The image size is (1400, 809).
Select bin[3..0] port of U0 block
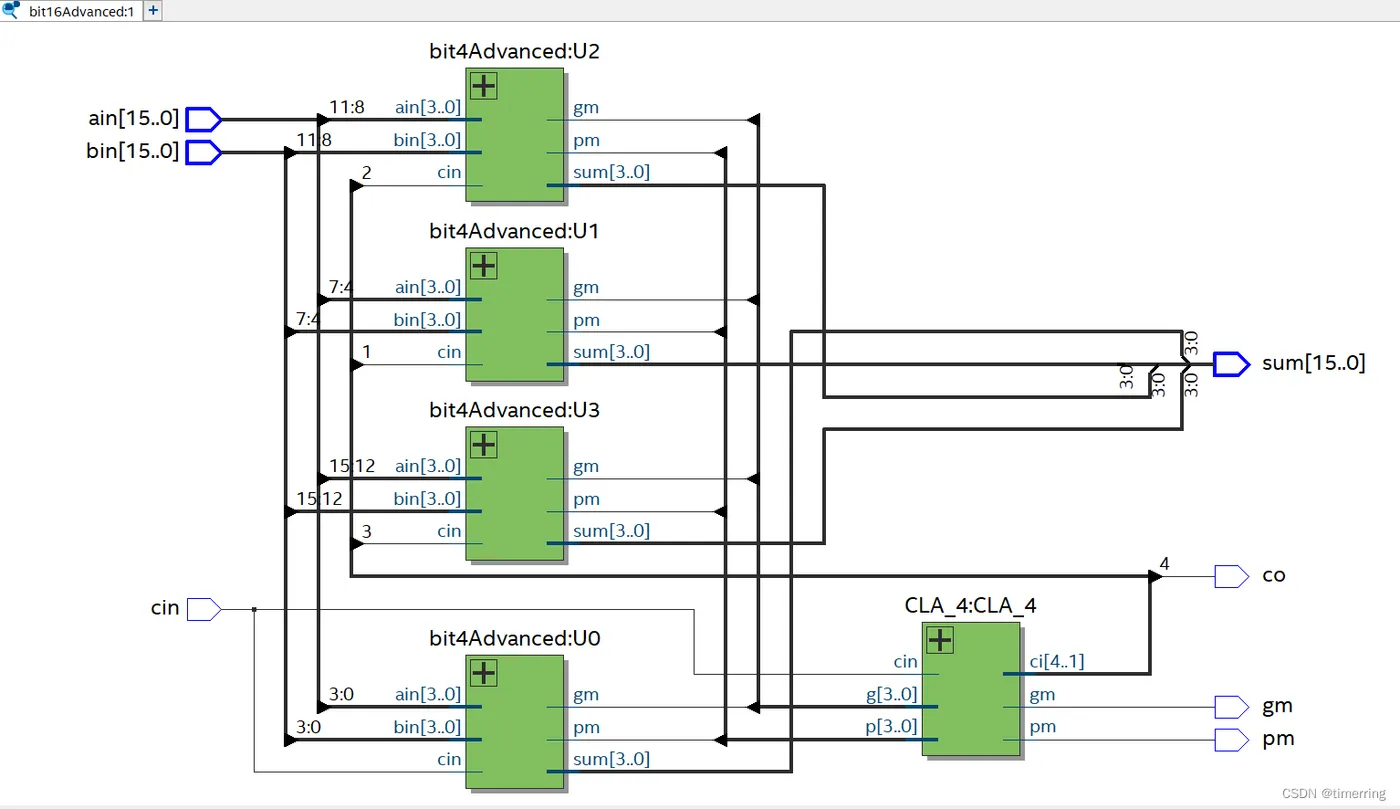pyautogui.click(x=428, y=727)
